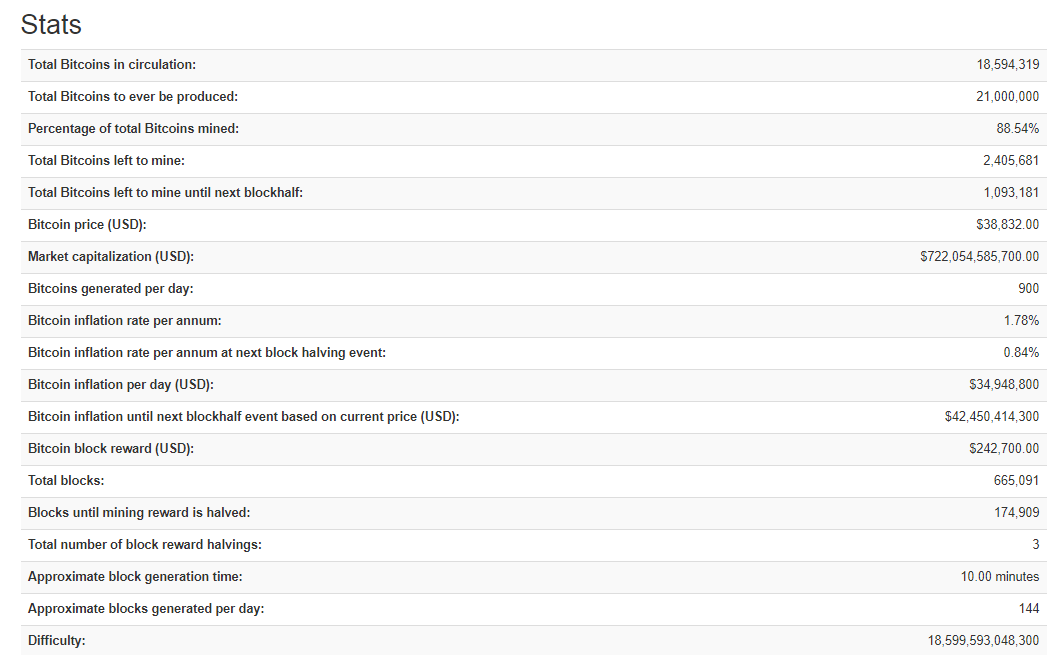The height and width of the screenshot is (655, 1061).
Task: Select the "Bitcoin inflation per day (USD):" label
Action: pyautogui.click(x=120, y=385)
